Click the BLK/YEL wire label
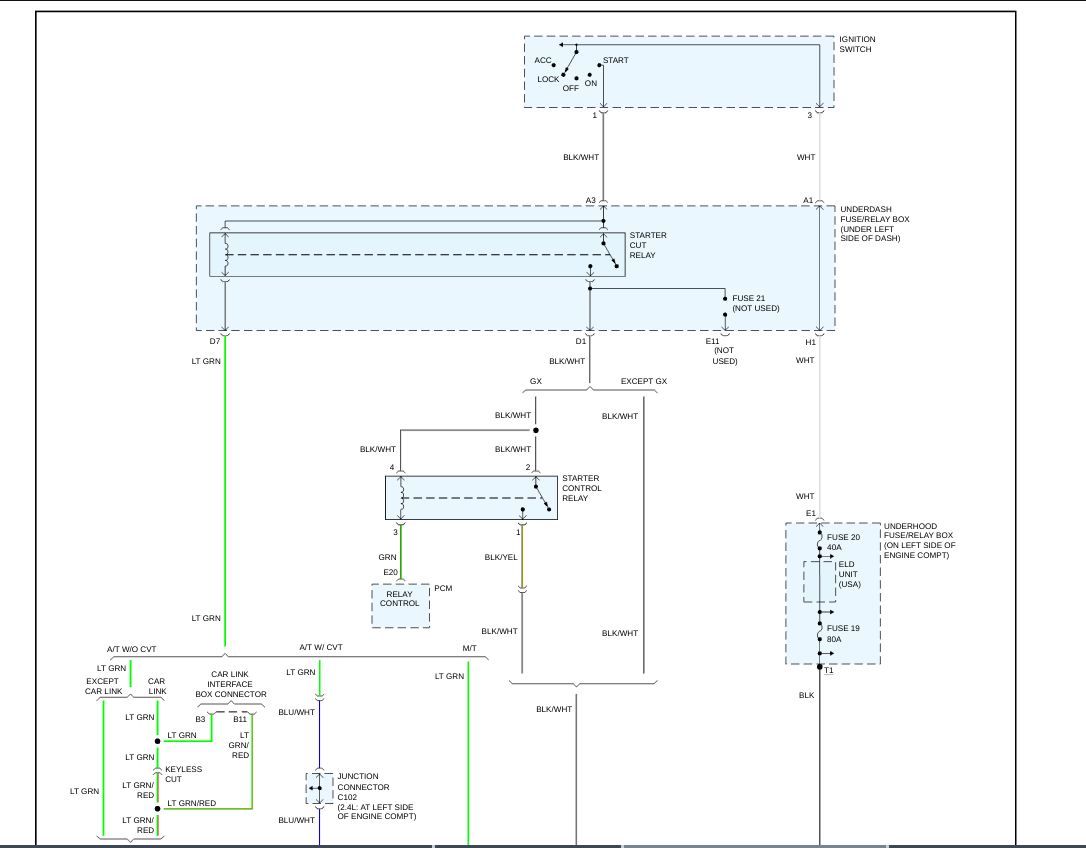This screenshot has width=1086, height=848. (x=500, y=557)
